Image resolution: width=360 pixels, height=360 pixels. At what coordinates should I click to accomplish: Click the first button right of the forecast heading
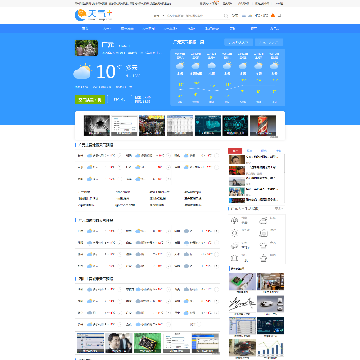click(x=239, y=42)
